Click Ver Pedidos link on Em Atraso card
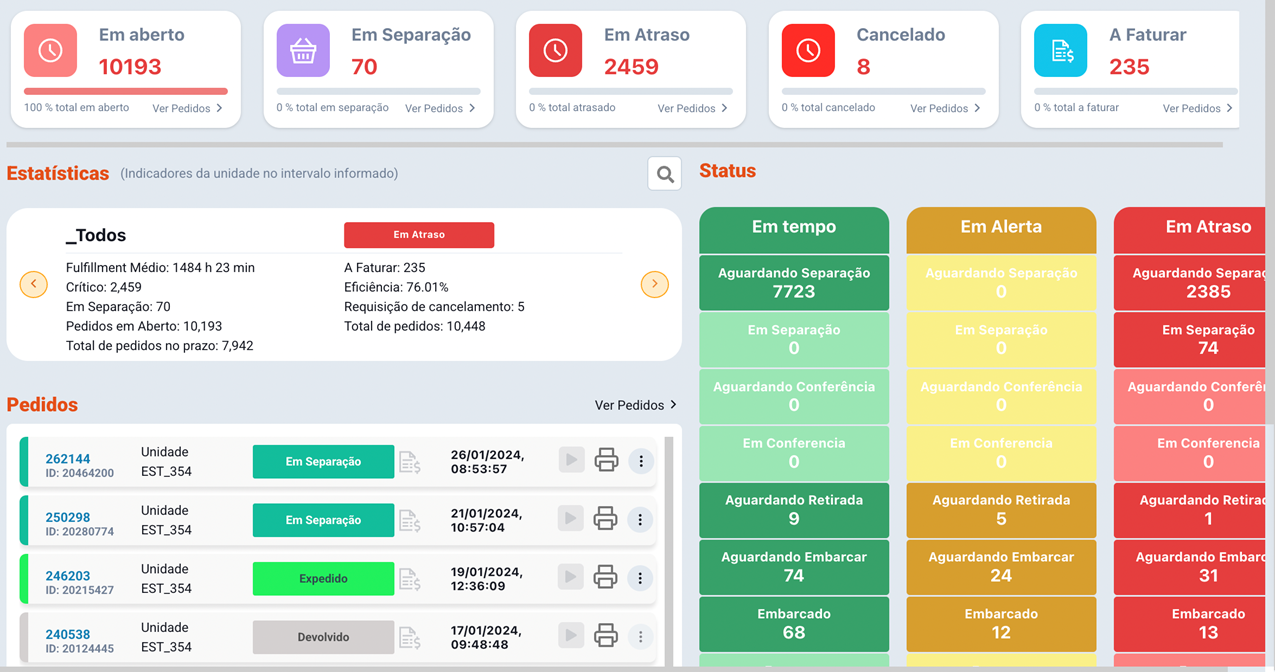The width and height of the screenshot is (1275, 672). click(x=688, y=107)
